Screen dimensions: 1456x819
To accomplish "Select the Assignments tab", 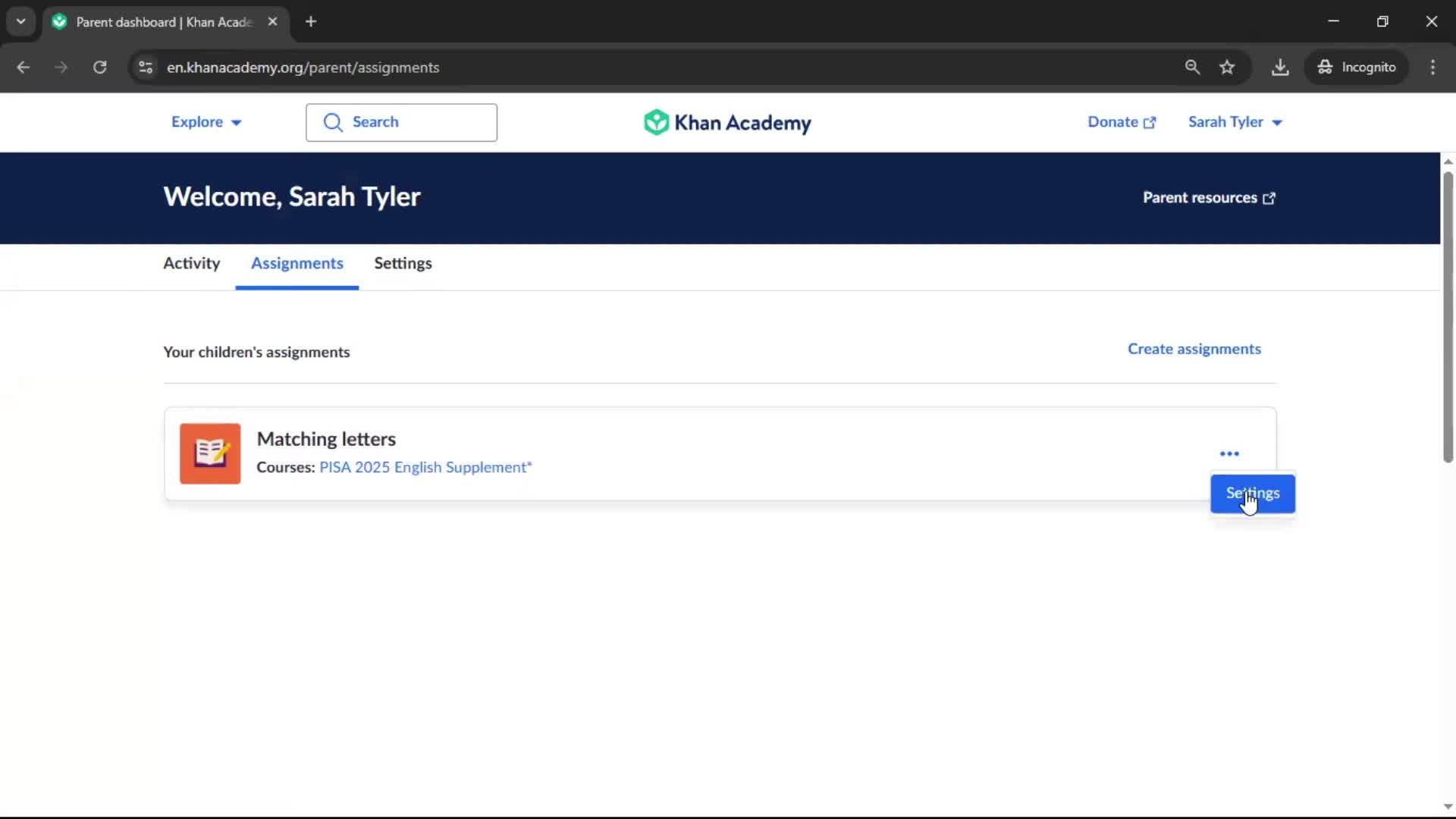I will click(297, 263).
